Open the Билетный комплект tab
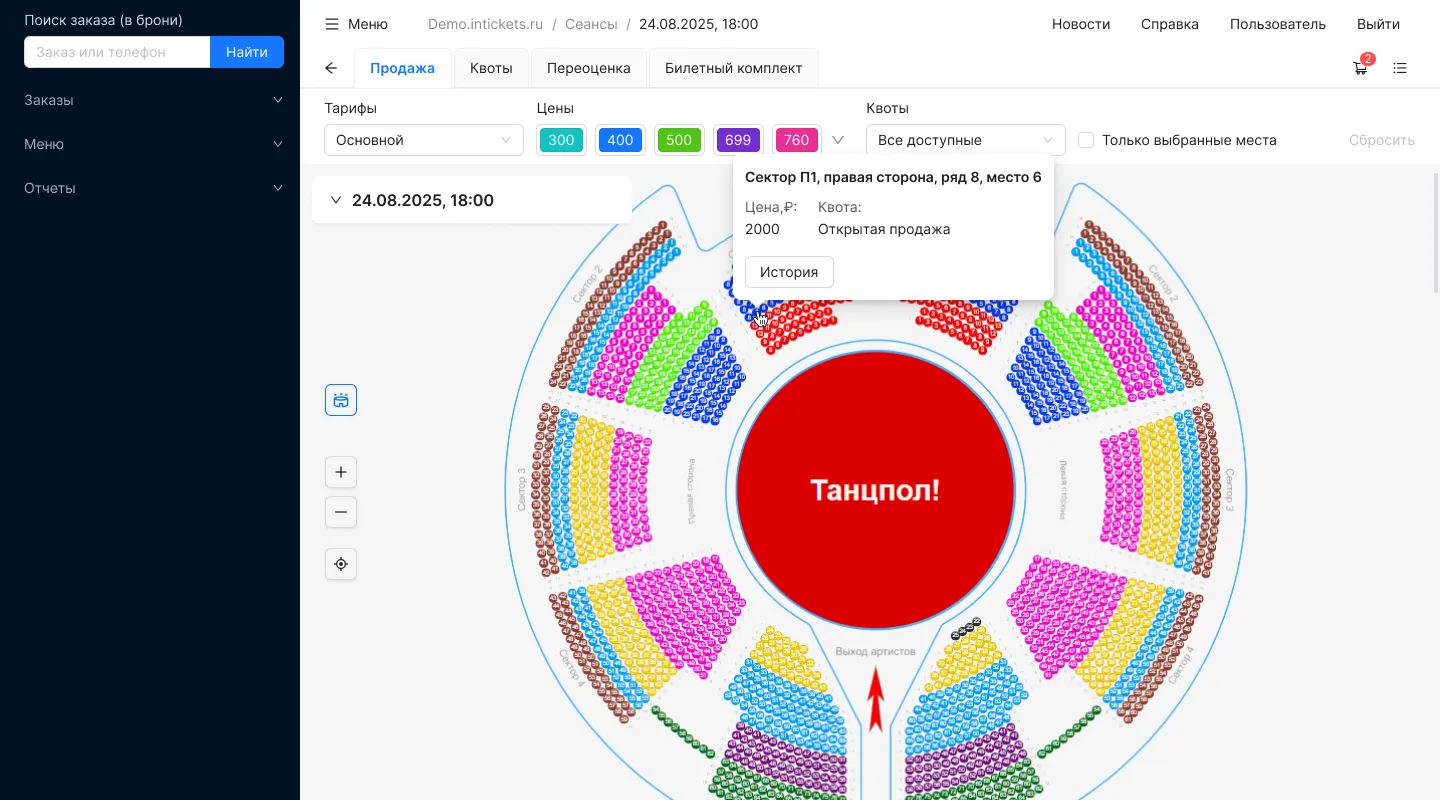 pos(733,68)
